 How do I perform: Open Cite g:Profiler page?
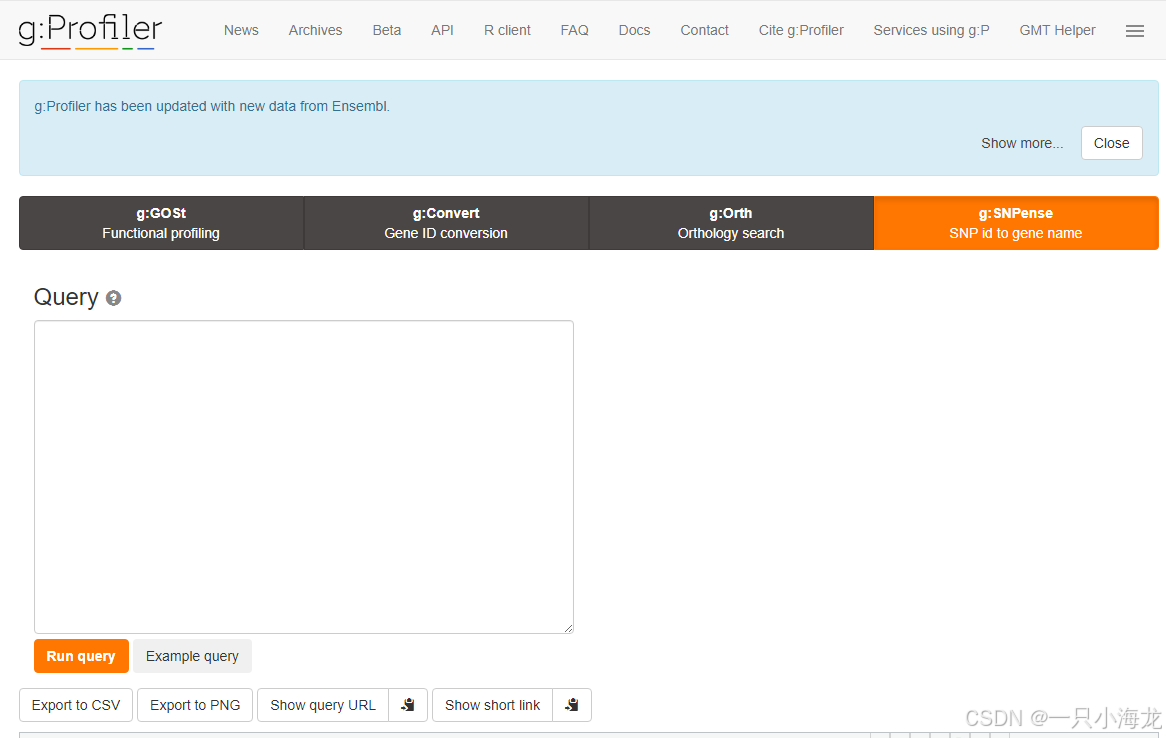[x=801, y=31]
